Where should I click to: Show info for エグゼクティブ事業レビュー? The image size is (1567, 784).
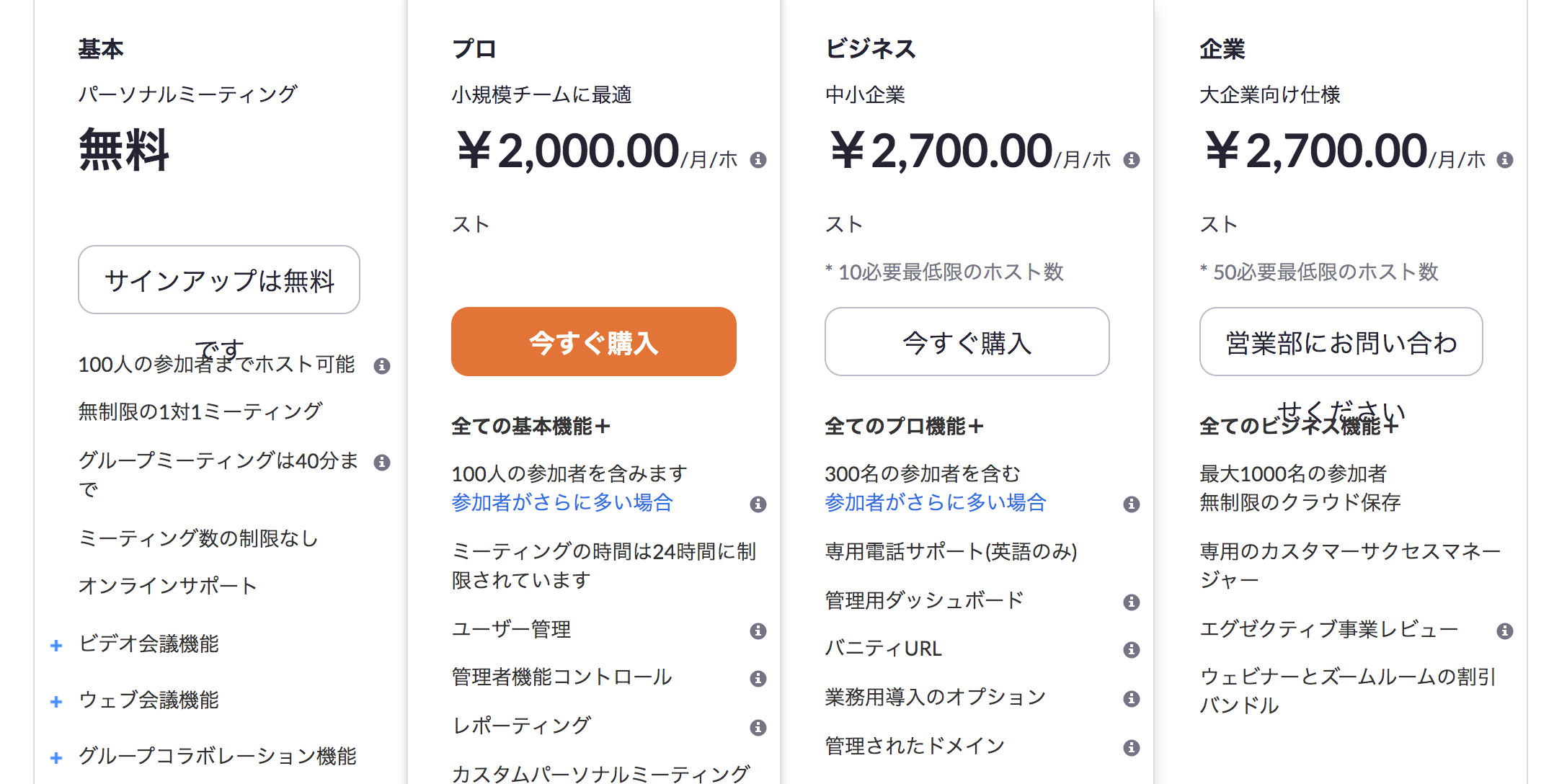point(1505,631)
